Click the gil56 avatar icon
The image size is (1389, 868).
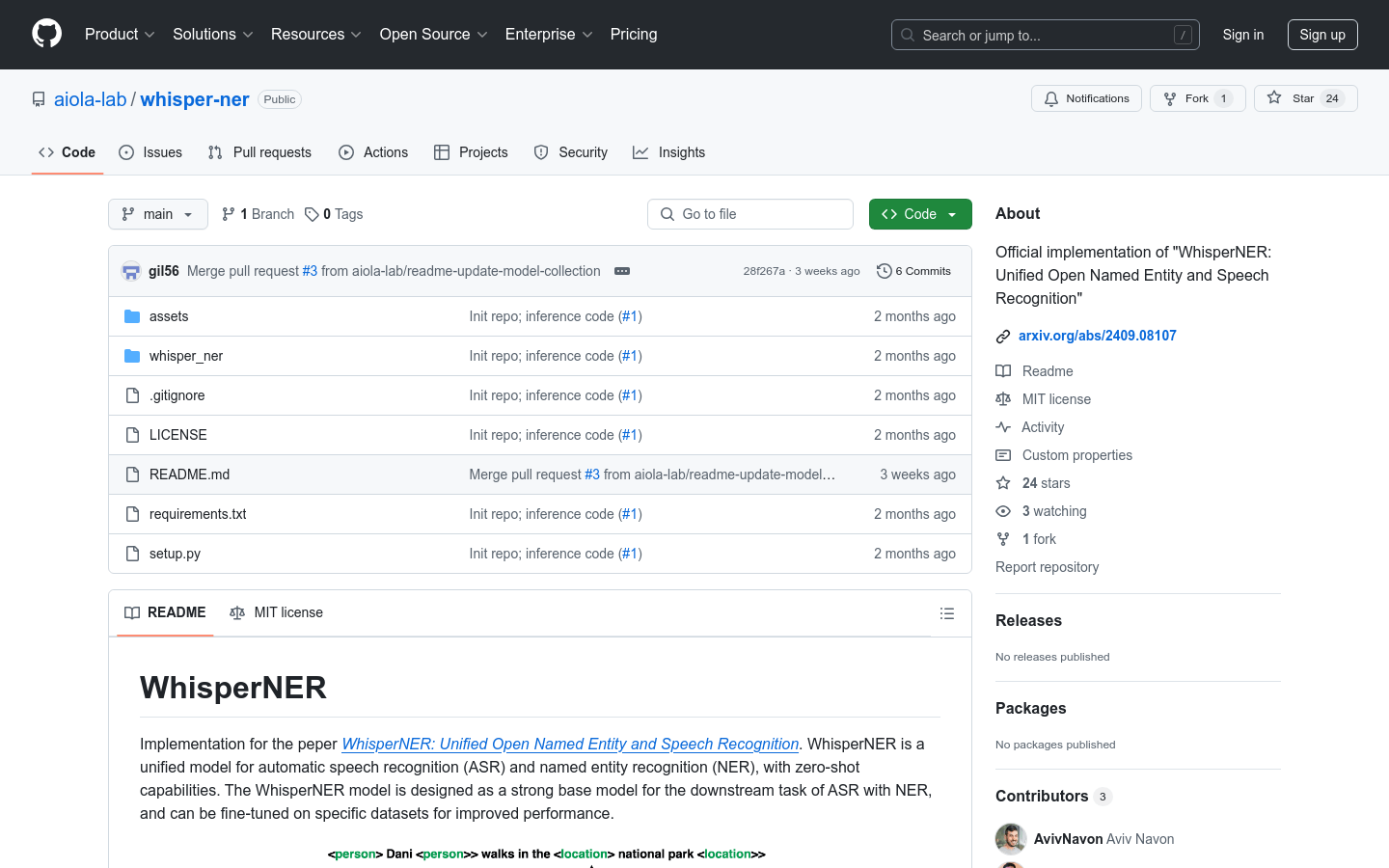[131, 271]
